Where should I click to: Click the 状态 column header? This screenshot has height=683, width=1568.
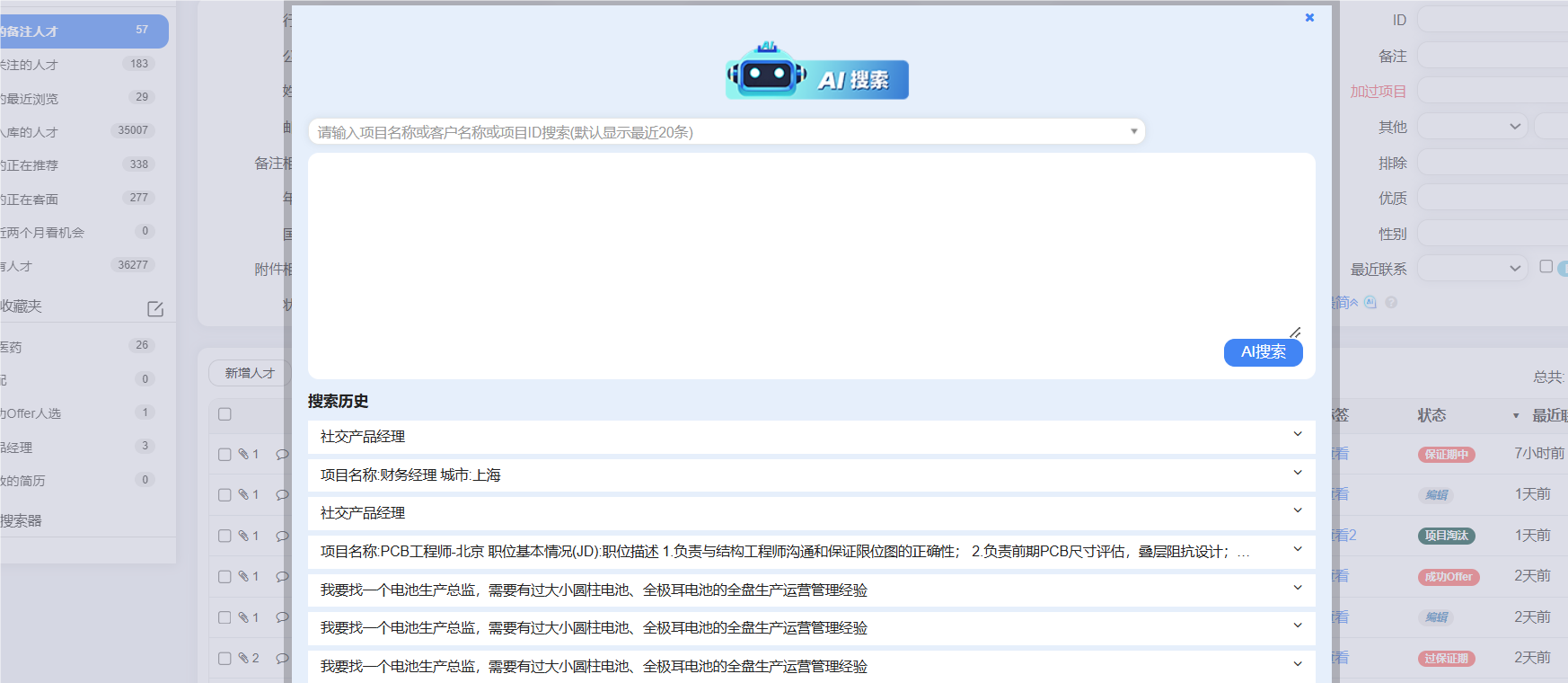[x=1431, y=415]
